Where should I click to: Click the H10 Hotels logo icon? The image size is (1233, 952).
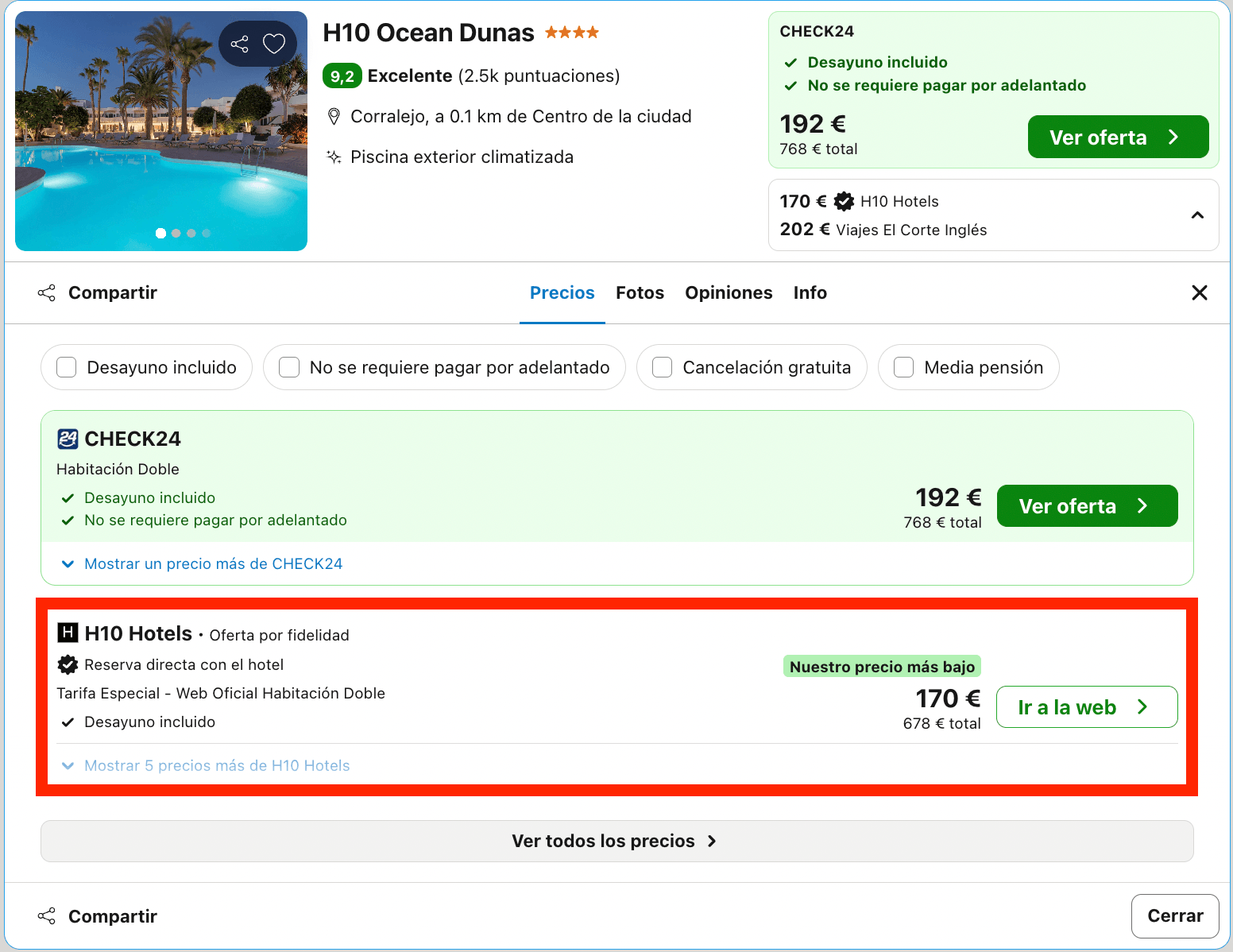68,633
